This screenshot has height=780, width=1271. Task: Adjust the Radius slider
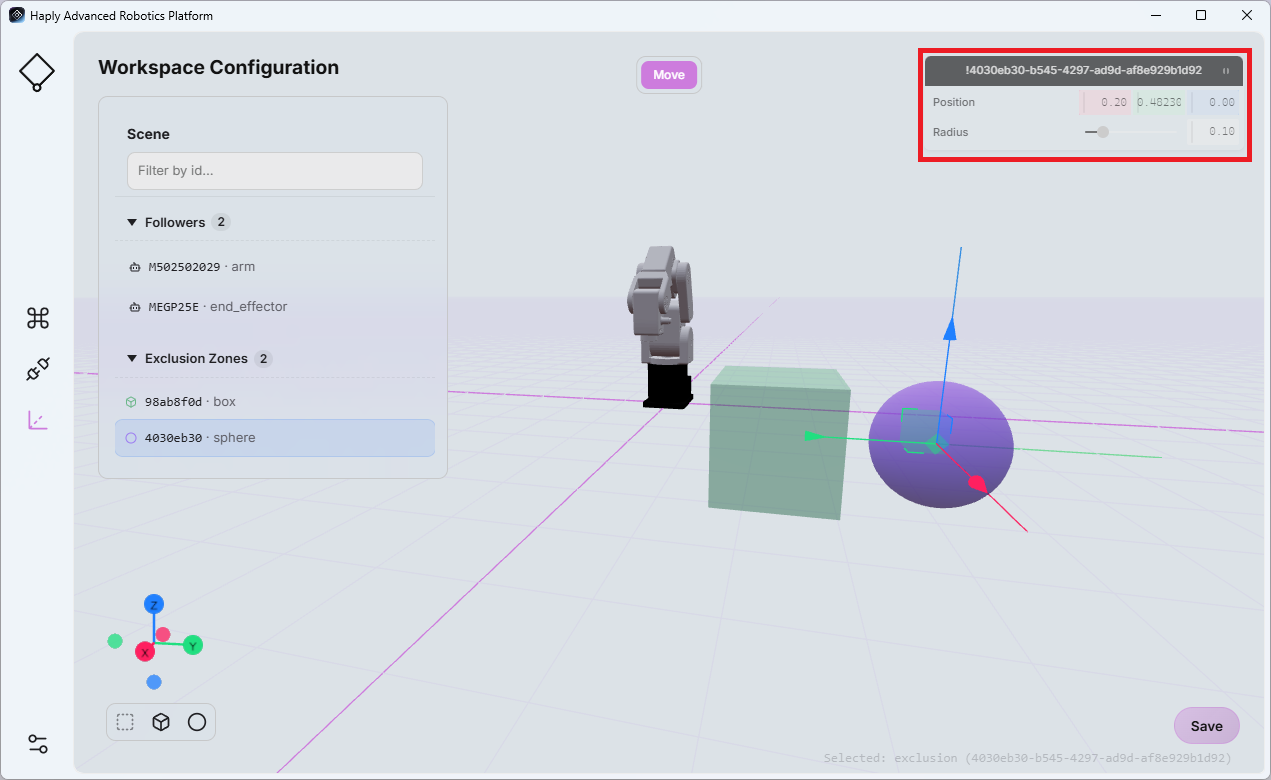(x=1131, y=132)
